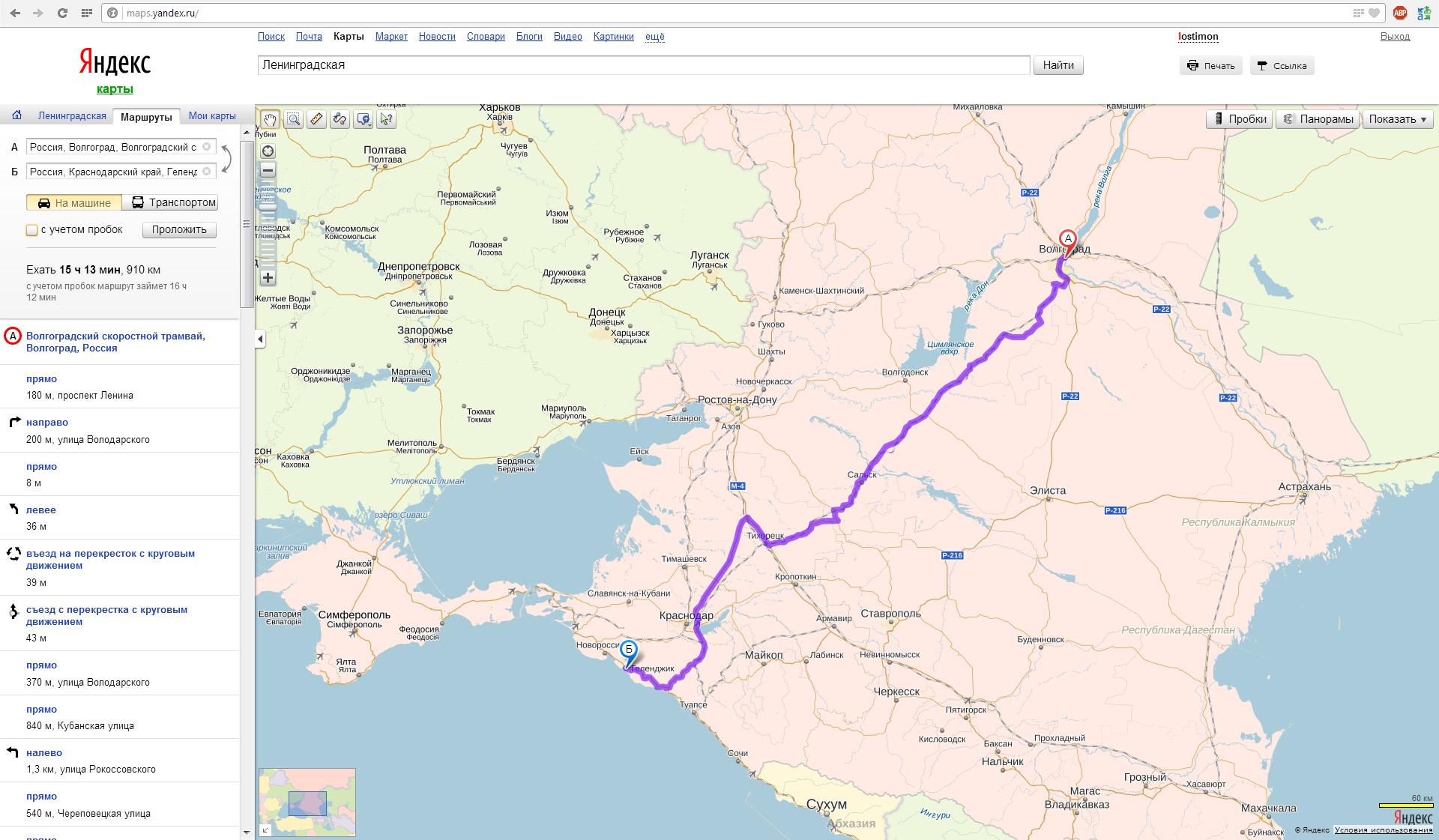The image size is (1439, 840).
Task: Select the zoom-to-area magnifier tool
Action: tap(294, 119)
